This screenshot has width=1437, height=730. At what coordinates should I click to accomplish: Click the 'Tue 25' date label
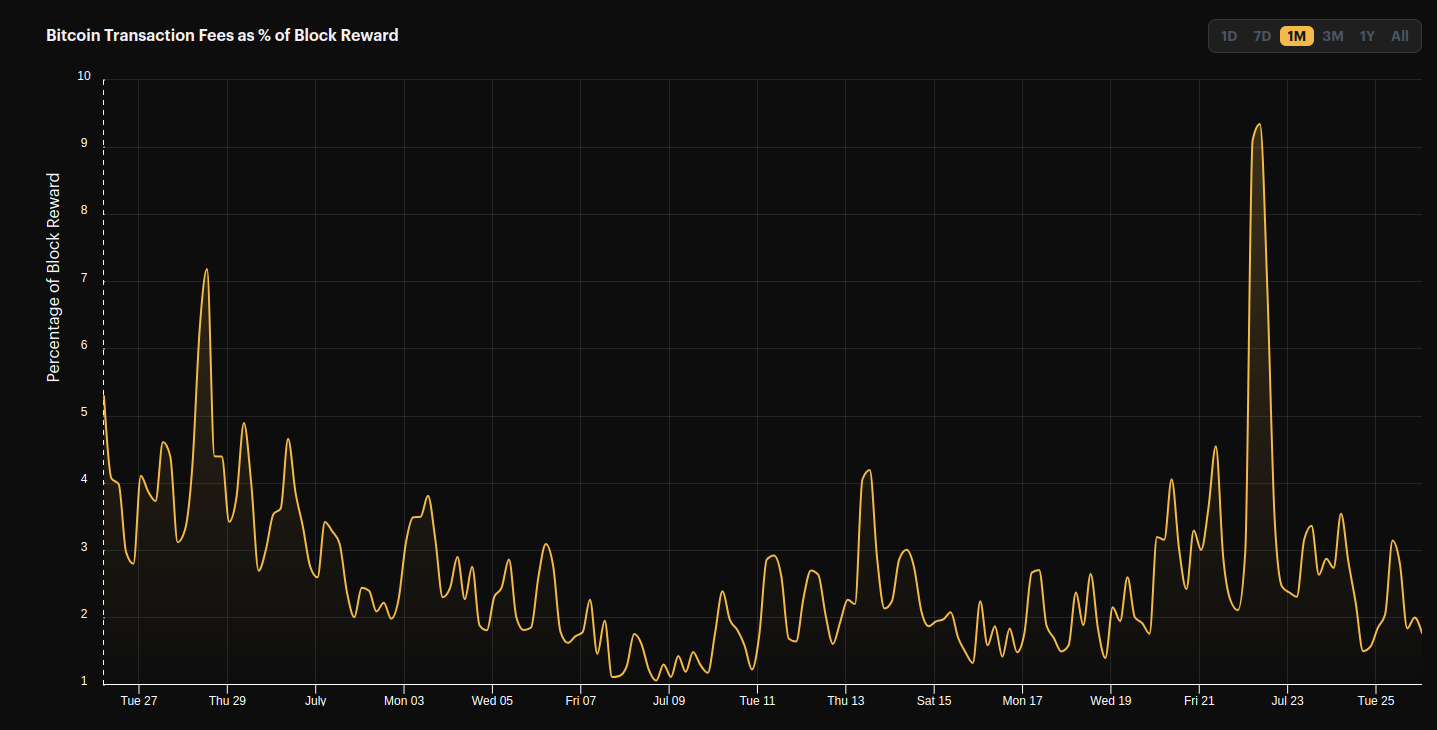tap(1376, 701)
